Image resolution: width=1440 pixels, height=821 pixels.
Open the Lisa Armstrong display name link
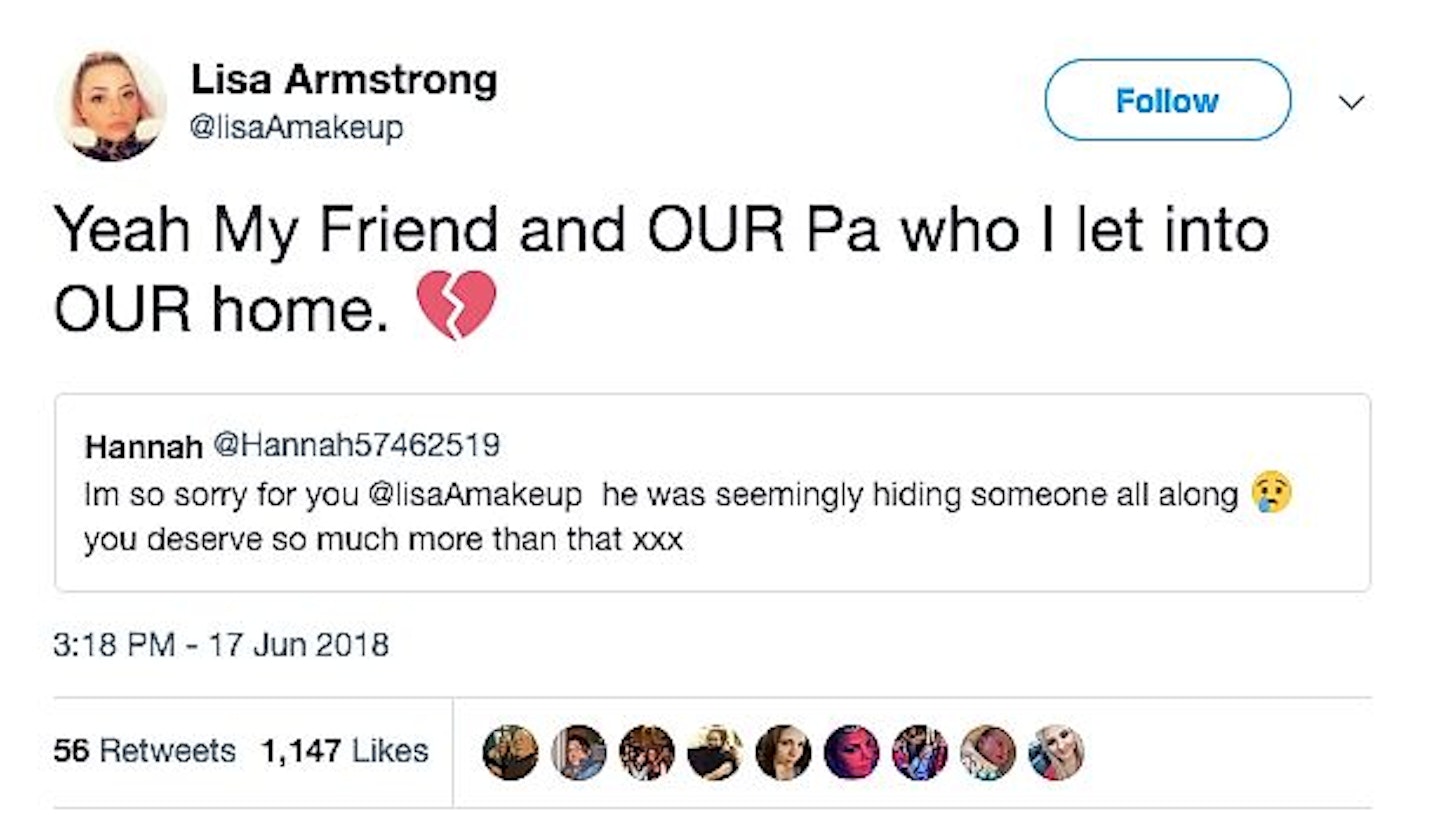tap(343, 80)
